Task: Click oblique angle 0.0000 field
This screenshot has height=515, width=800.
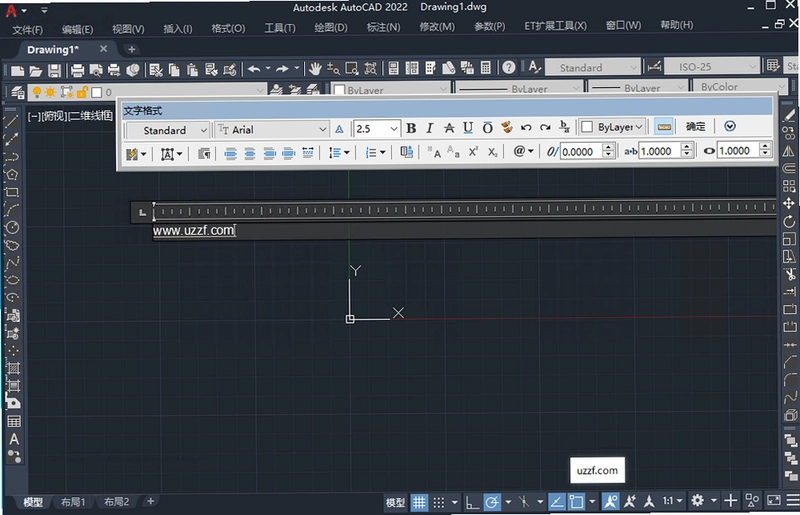Action: (x=580, y=152)
